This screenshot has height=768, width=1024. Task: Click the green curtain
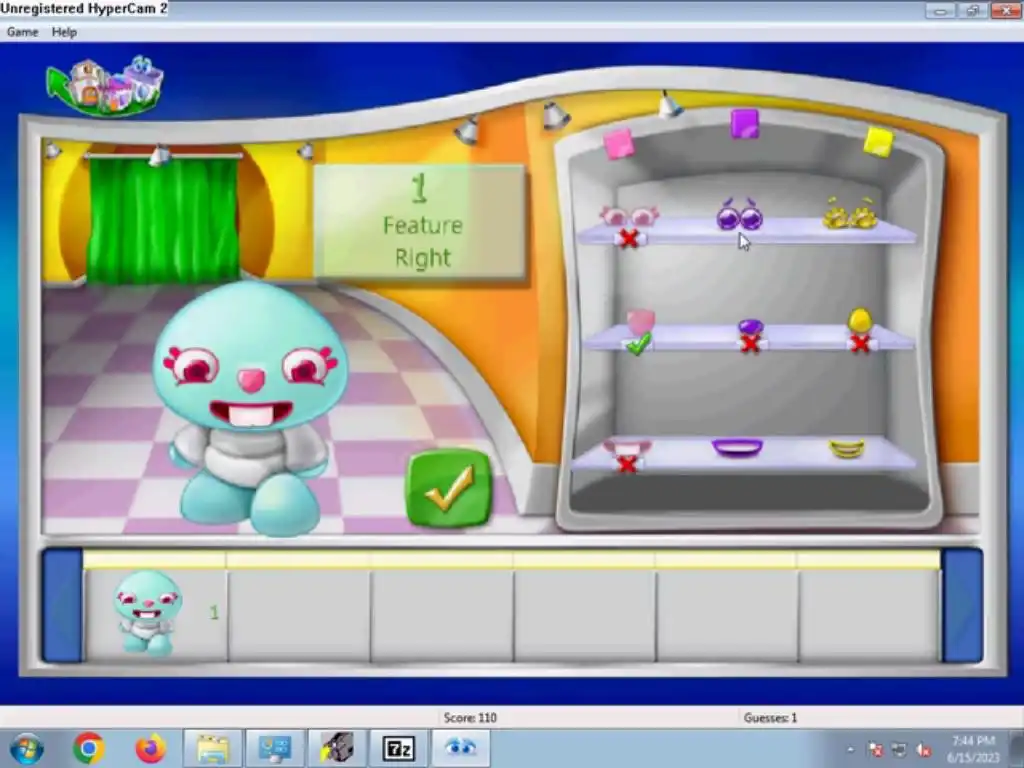click(163, 219)
